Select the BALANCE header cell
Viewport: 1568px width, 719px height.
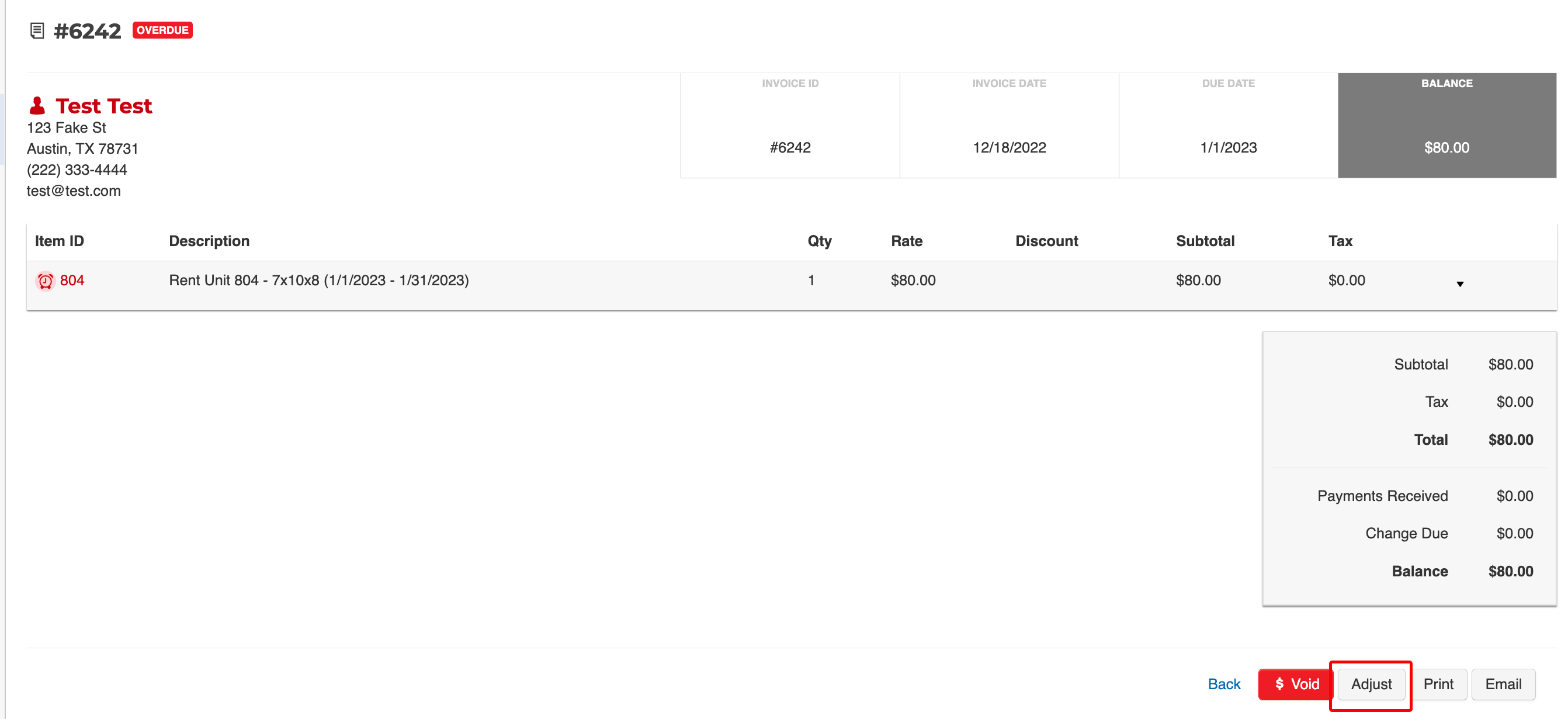[x=1446, y=84]
